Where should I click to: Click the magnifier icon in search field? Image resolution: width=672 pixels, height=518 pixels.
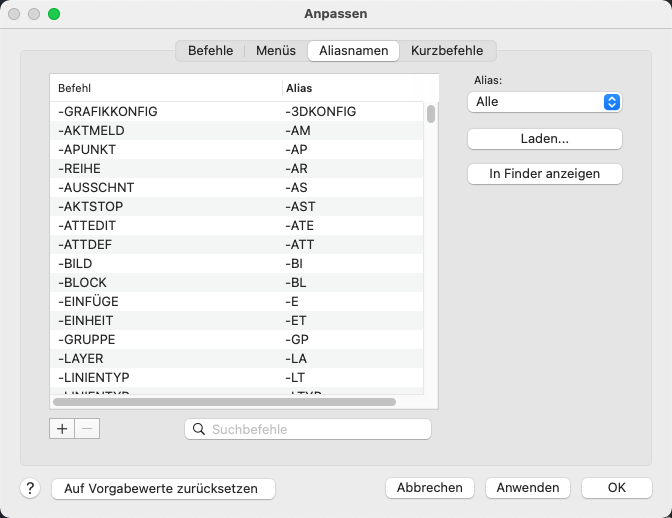[x=199, y=429]
